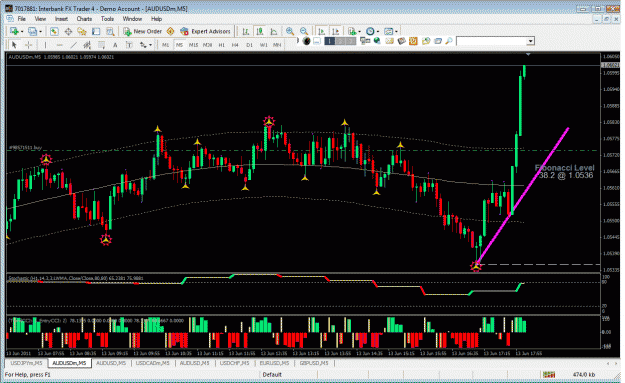Open a new chart from the toolbar

(14, 31)
